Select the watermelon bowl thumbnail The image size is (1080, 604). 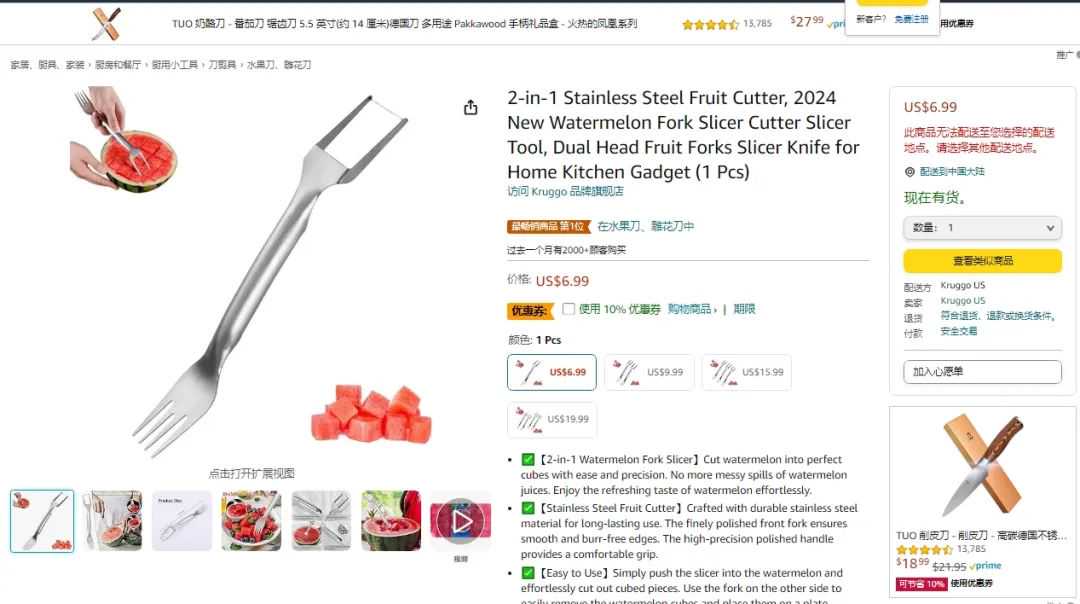pyautogui.click(x=251, y=521)
